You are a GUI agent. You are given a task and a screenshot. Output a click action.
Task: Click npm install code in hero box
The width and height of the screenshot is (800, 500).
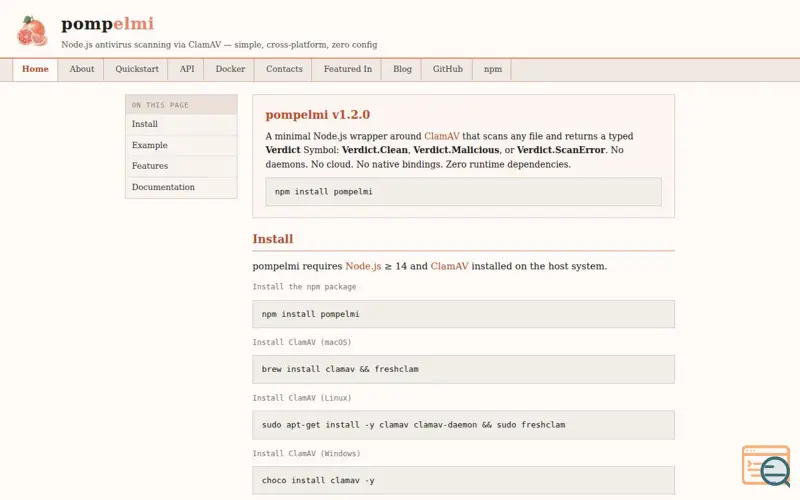pos(463,192)
